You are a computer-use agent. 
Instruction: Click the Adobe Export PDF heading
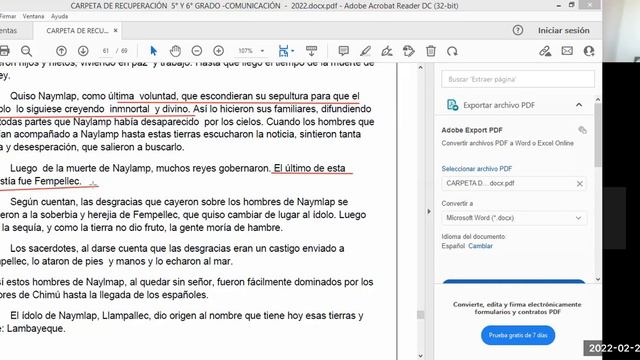(x=472, y=130)
